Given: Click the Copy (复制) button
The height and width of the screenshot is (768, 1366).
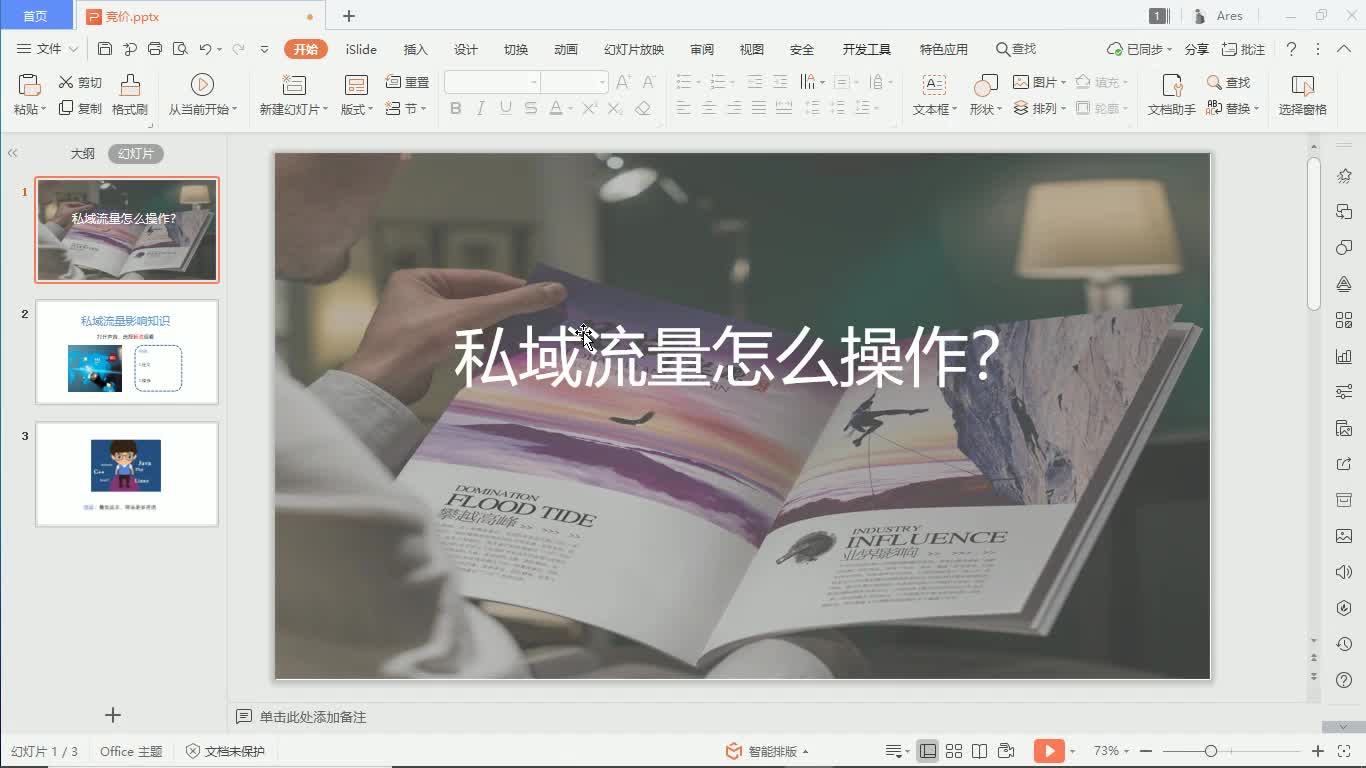Looking at the screenshot, I should pyautogui.click(x=81, y=108).
